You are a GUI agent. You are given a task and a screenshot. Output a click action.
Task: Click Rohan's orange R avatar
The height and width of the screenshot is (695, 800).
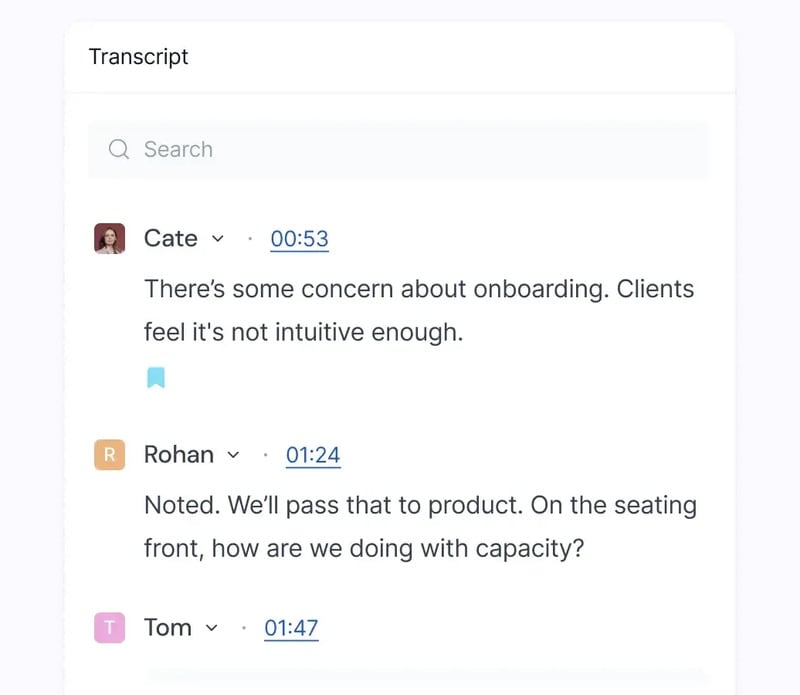(109, 455)
